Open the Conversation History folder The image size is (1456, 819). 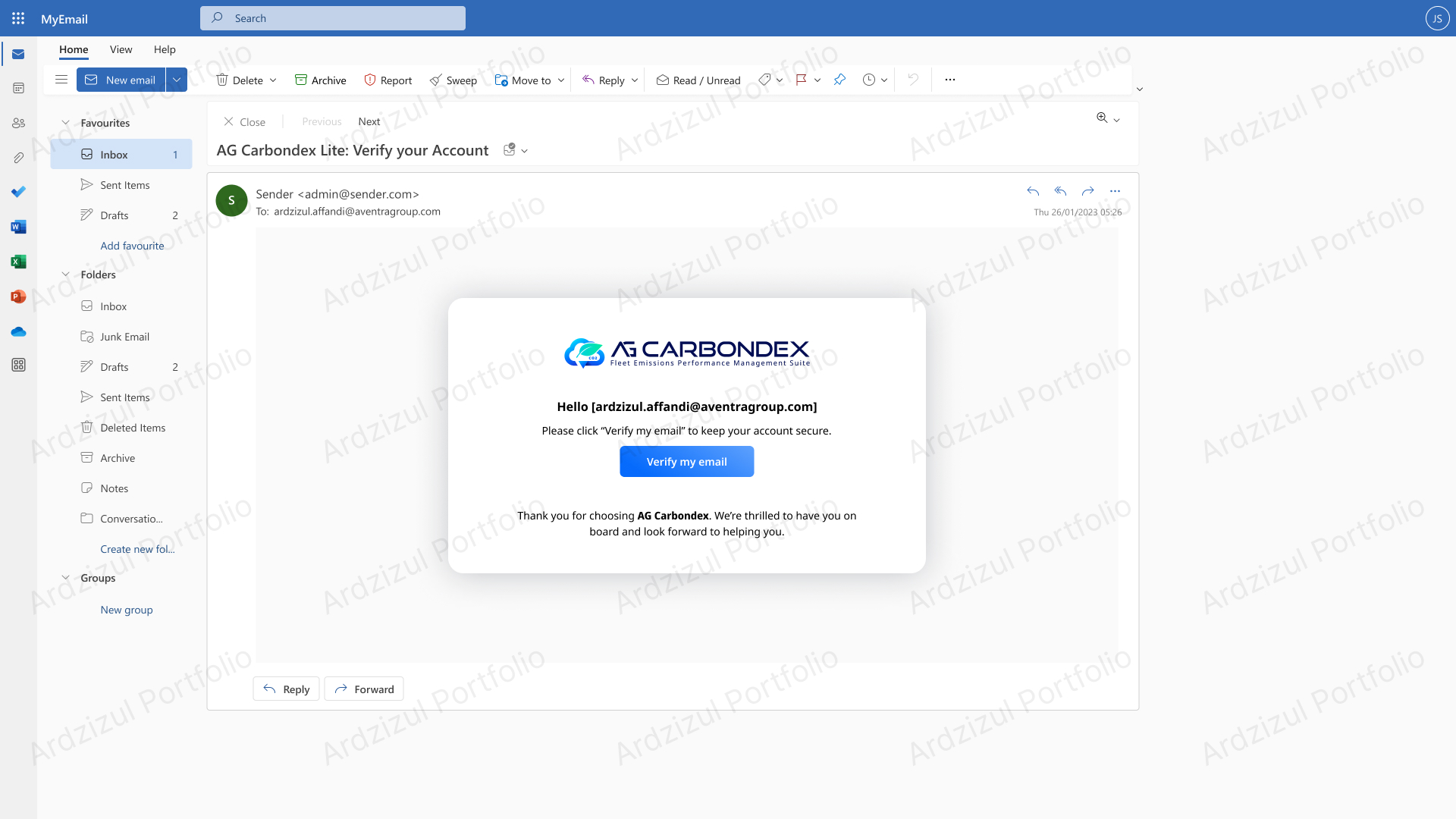pos(121,519)
